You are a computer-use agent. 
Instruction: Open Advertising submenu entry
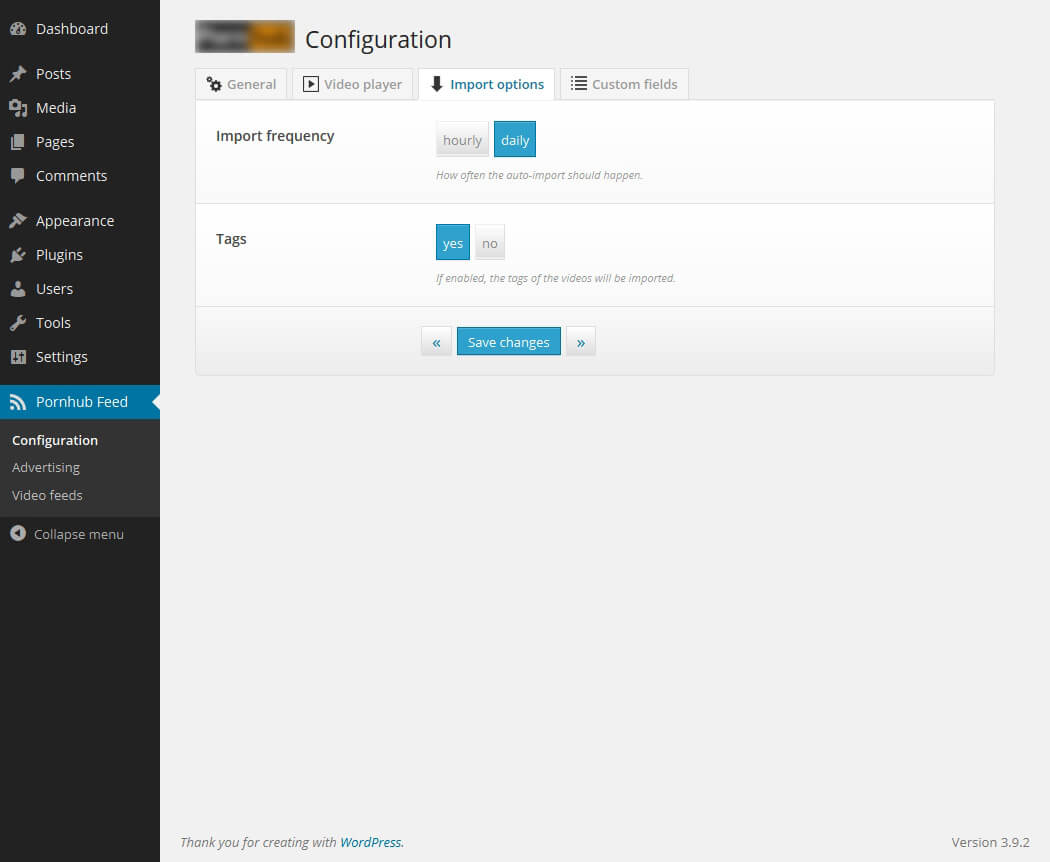coord(46,468)
